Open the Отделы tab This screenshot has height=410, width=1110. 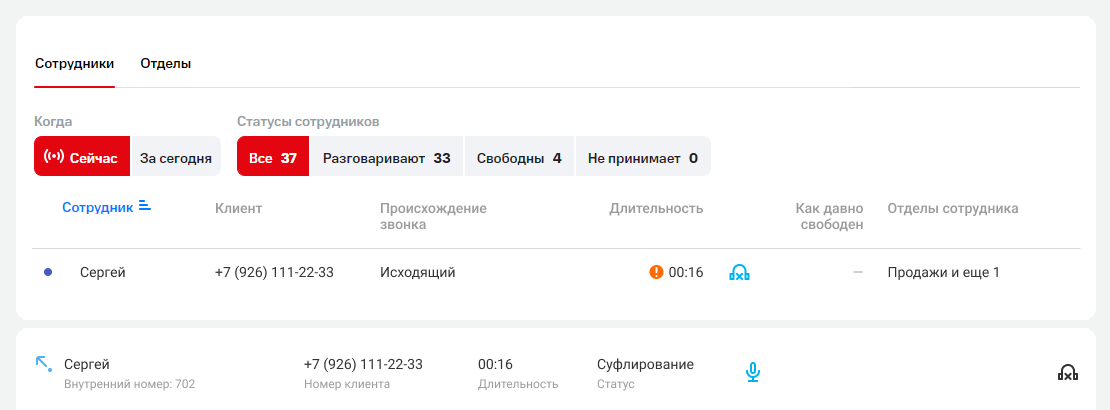pos(166,63)
